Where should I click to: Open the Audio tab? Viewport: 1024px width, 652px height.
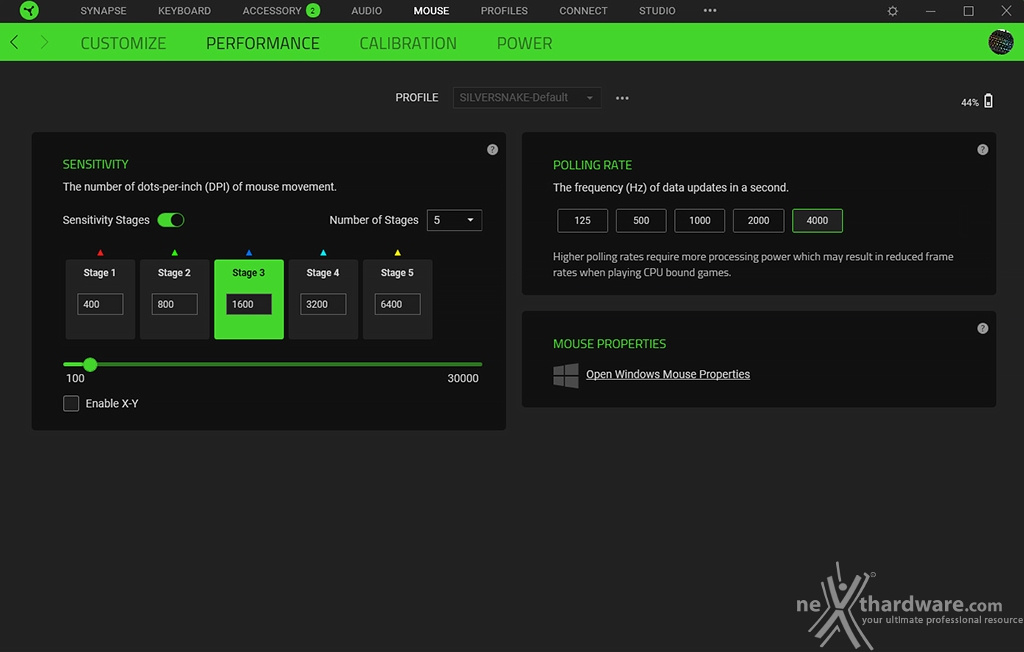point(366,11)
